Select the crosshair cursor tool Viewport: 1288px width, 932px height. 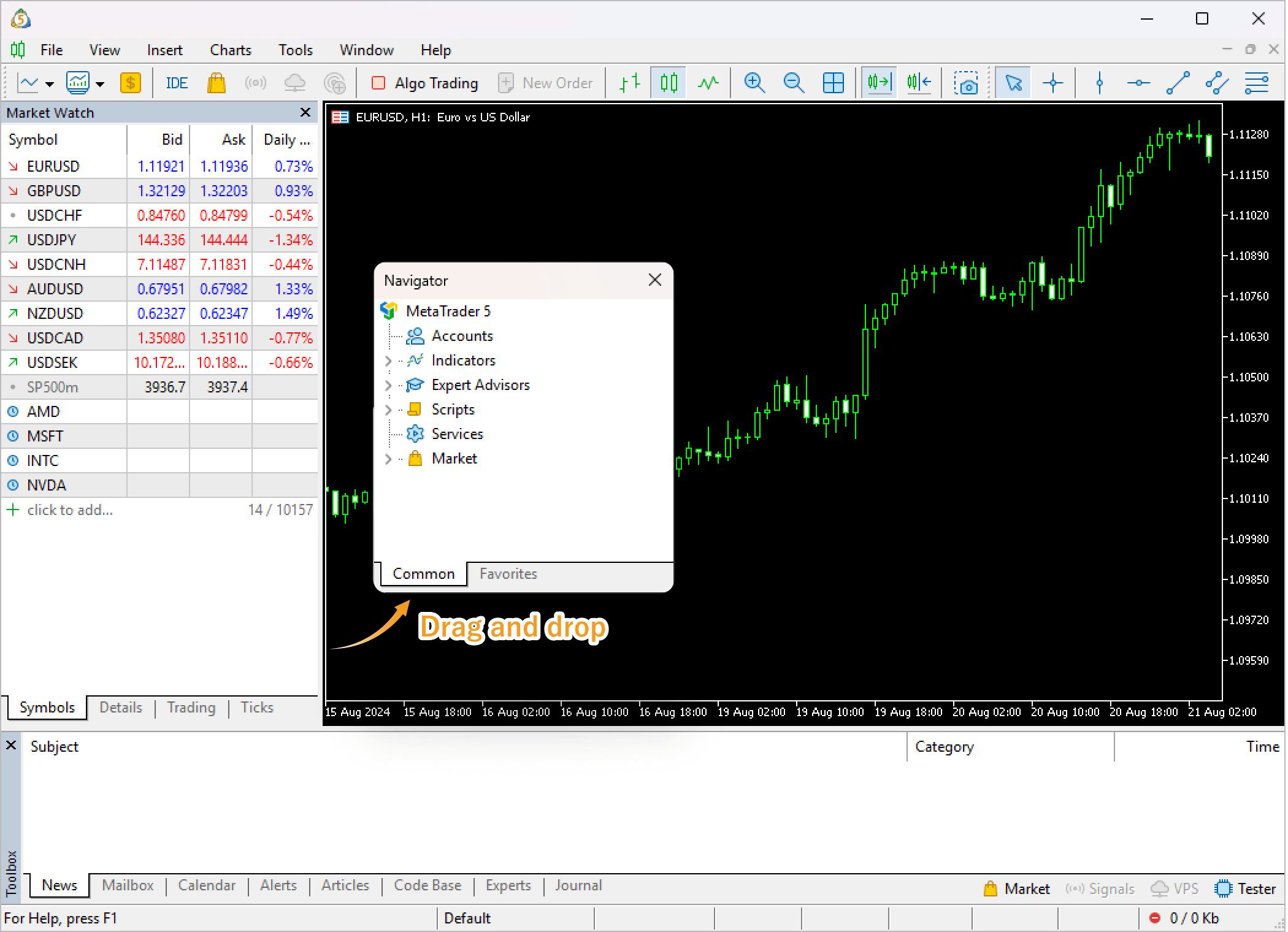tap(1053, 83)
